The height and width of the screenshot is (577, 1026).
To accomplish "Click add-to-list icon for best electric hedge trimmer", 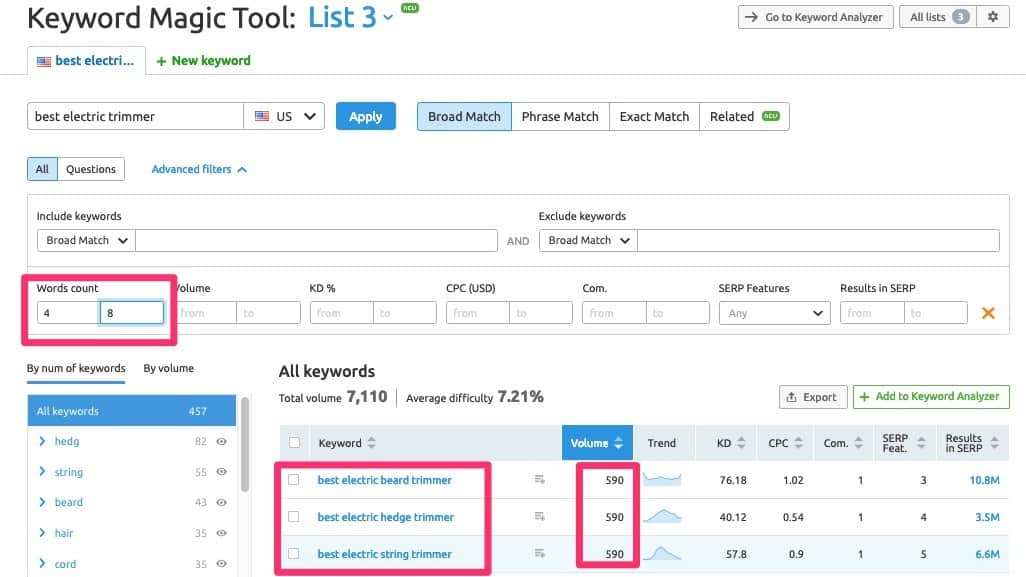I will click(x=539, y=517).
